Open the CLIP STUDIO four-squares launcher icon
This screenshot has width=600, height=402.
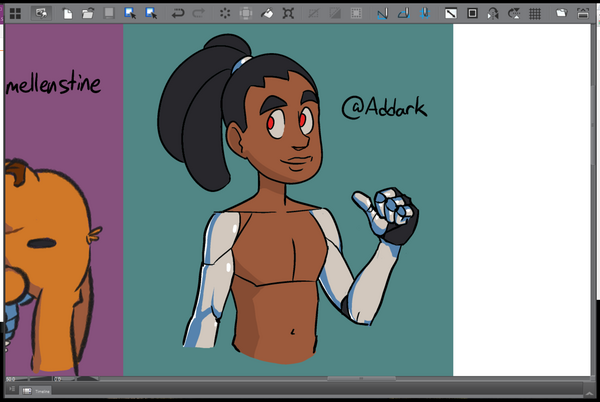pyautogui.click(x=14, y=13)
